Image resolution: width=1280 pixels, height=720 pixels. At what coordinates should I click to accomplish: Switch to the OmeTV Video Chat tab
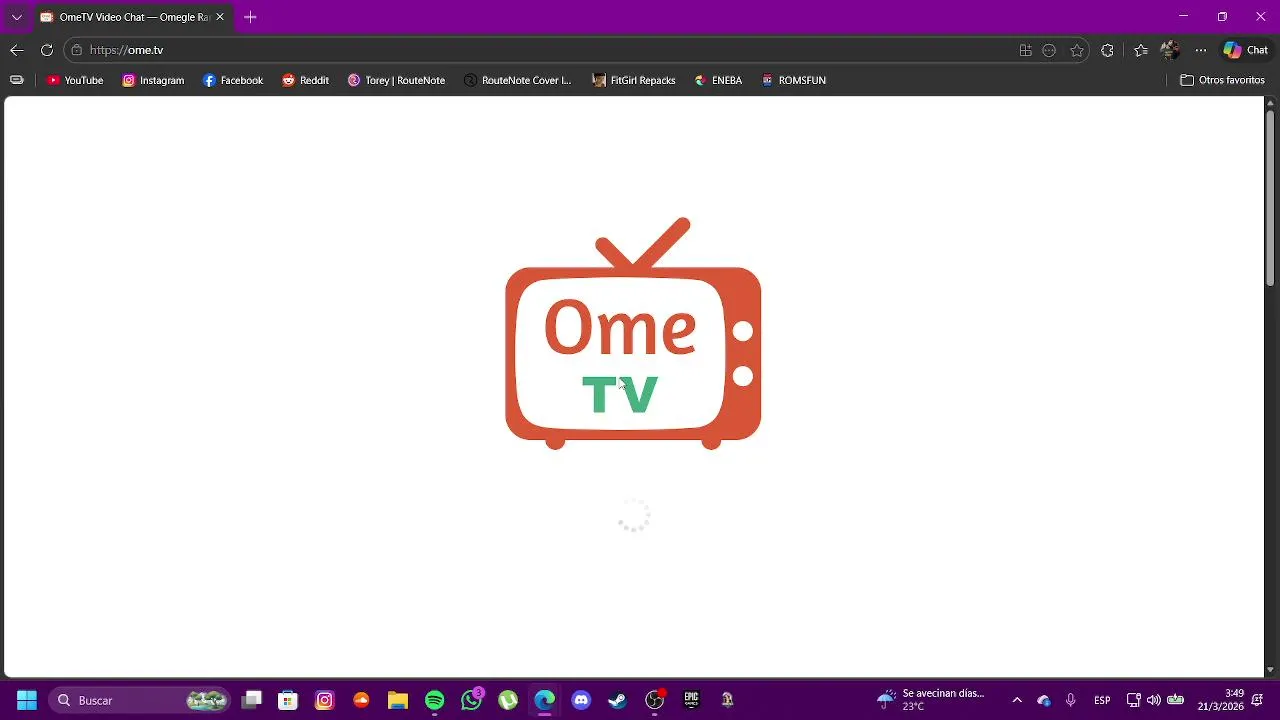pos(126,17)
